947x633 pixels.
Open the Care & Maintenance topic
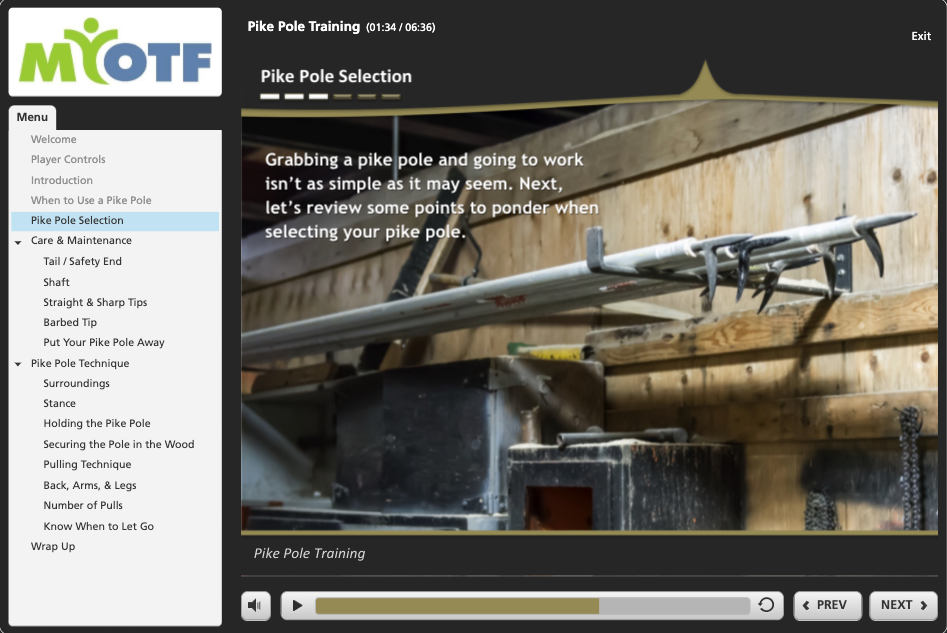click(81, 240)
